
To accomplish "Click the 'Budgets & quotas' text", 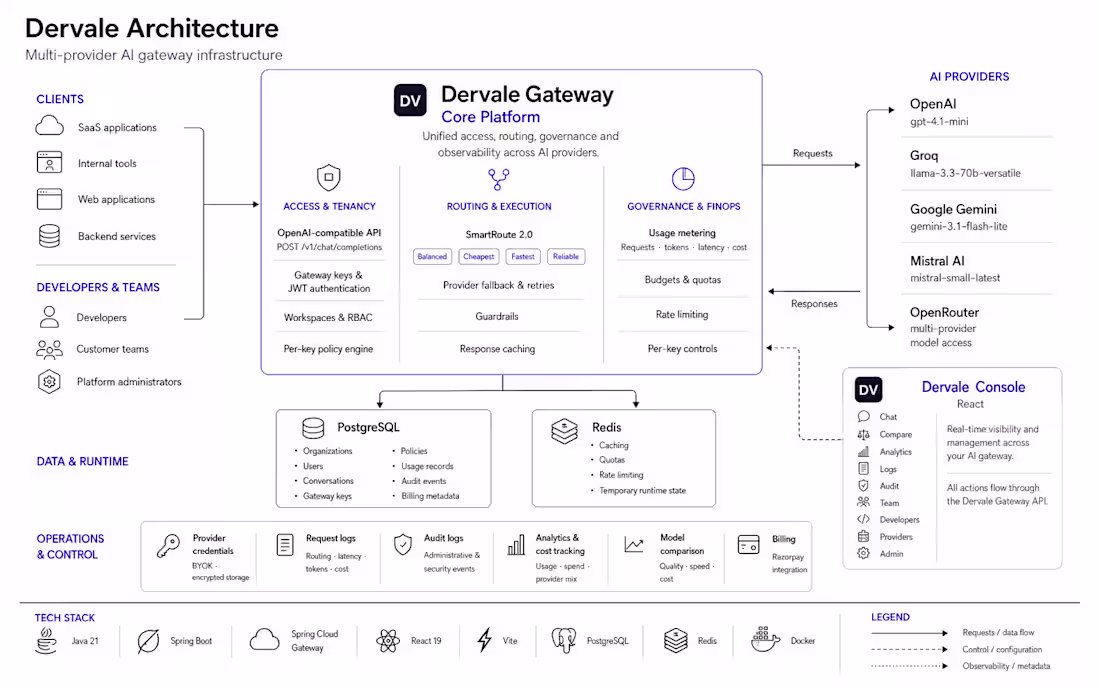I will tap(683, 280).
